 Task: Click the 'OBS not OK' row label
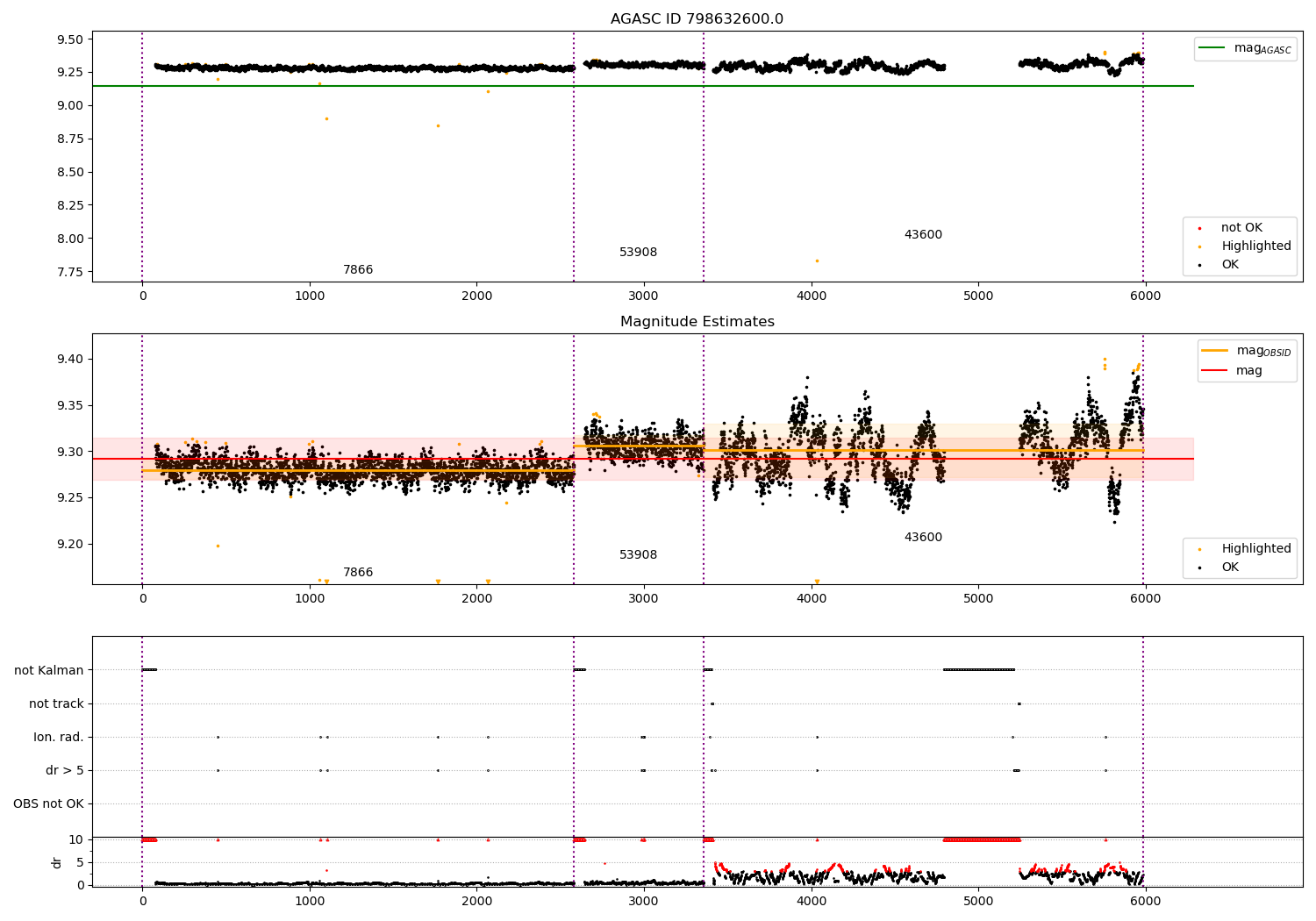pyautogui.click(x=48, y=804)
